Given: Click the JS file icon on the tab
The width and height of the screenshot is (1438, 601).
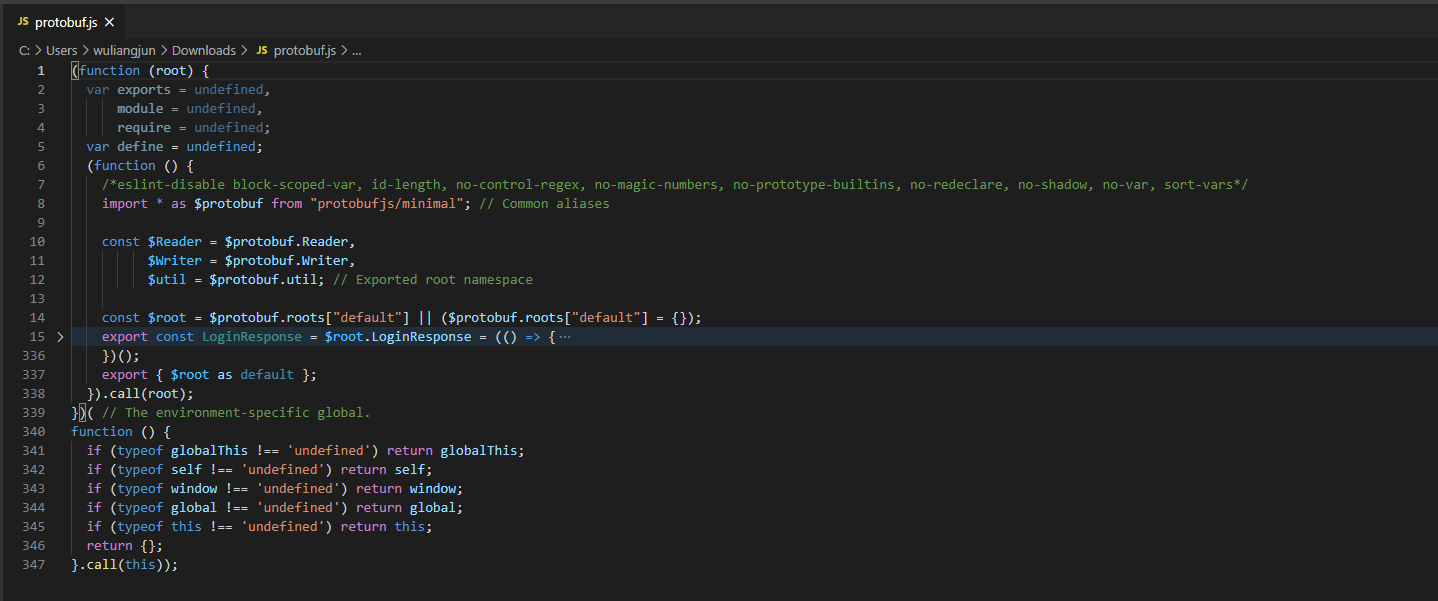Looking at the screenshot, I should coord(23,22).
